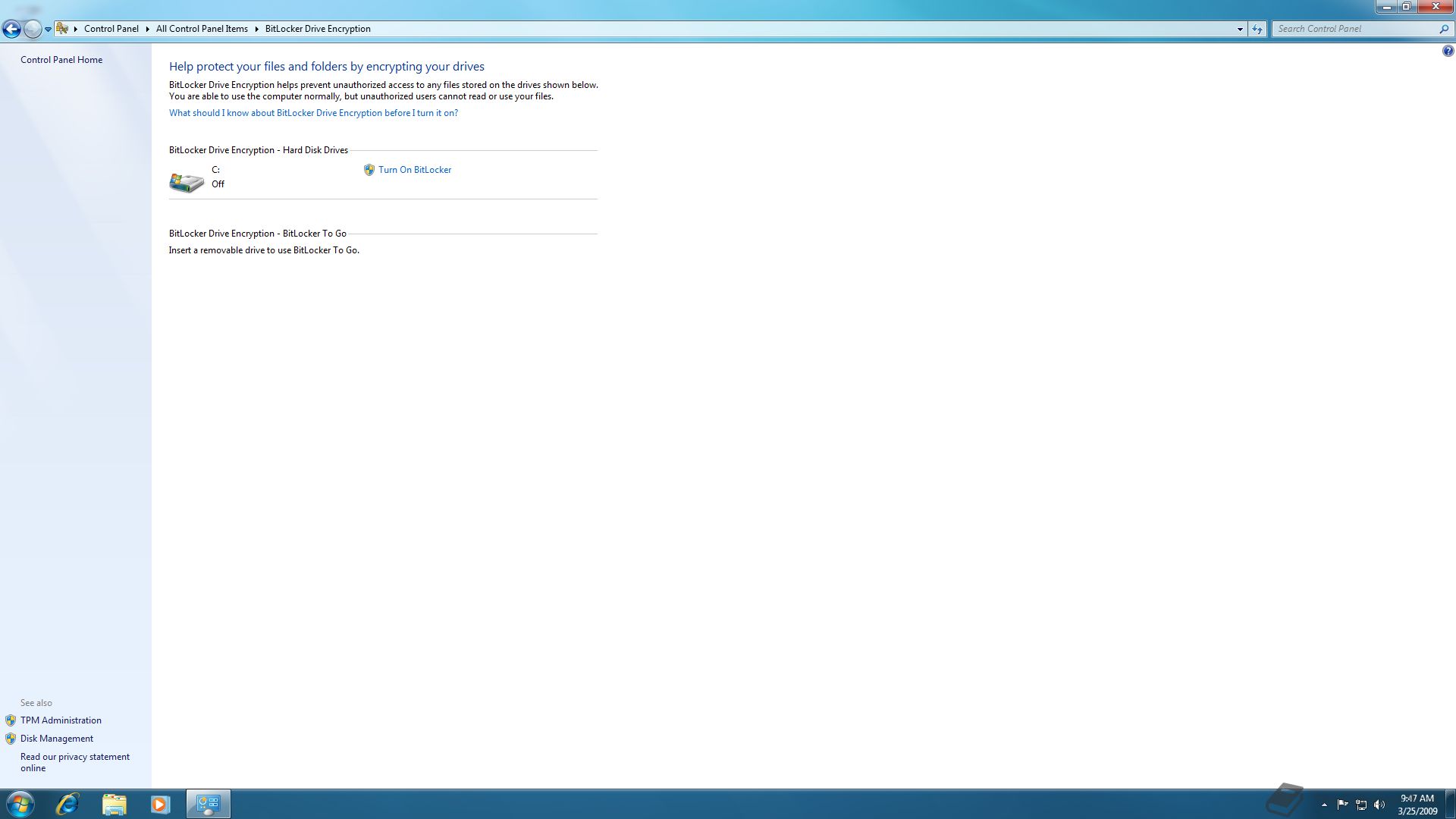The image size is (1456, 819).
Task: Select the Hard Disk Drives section heading
Action: coord(259,150)
